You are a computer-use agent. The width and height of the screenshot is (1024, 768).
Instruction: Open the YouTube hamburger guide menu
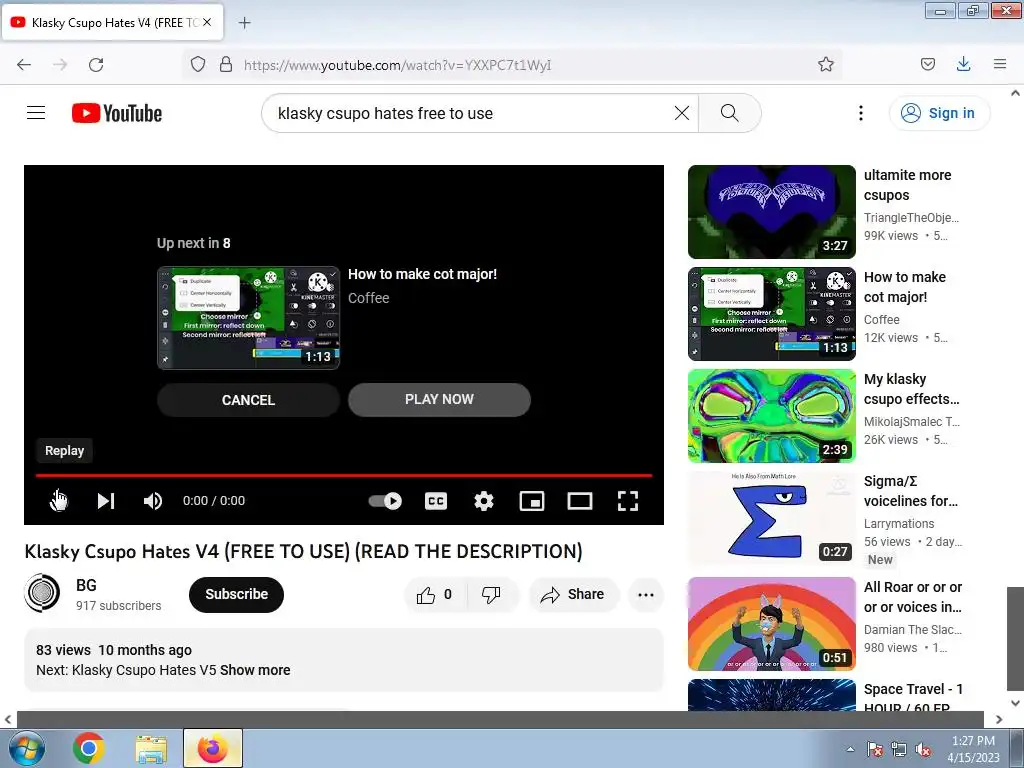(x=36, y=113)
